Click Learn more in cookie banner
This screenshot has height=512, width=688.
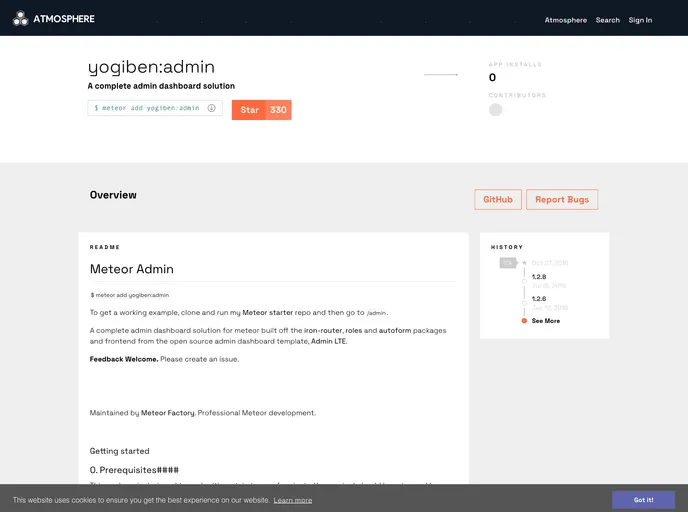point(293,500)
